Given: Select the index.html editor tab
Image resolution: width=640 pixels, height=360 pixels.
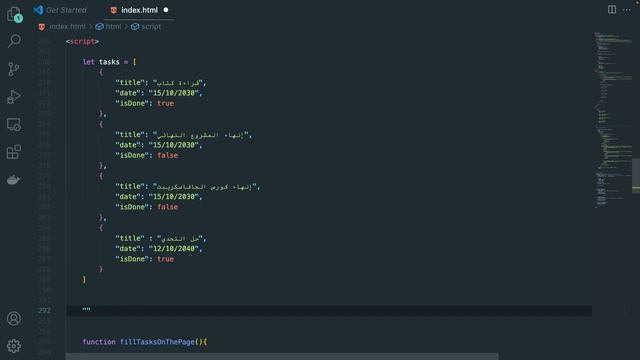Looking at the screenshot, I should tap(139, 10).
